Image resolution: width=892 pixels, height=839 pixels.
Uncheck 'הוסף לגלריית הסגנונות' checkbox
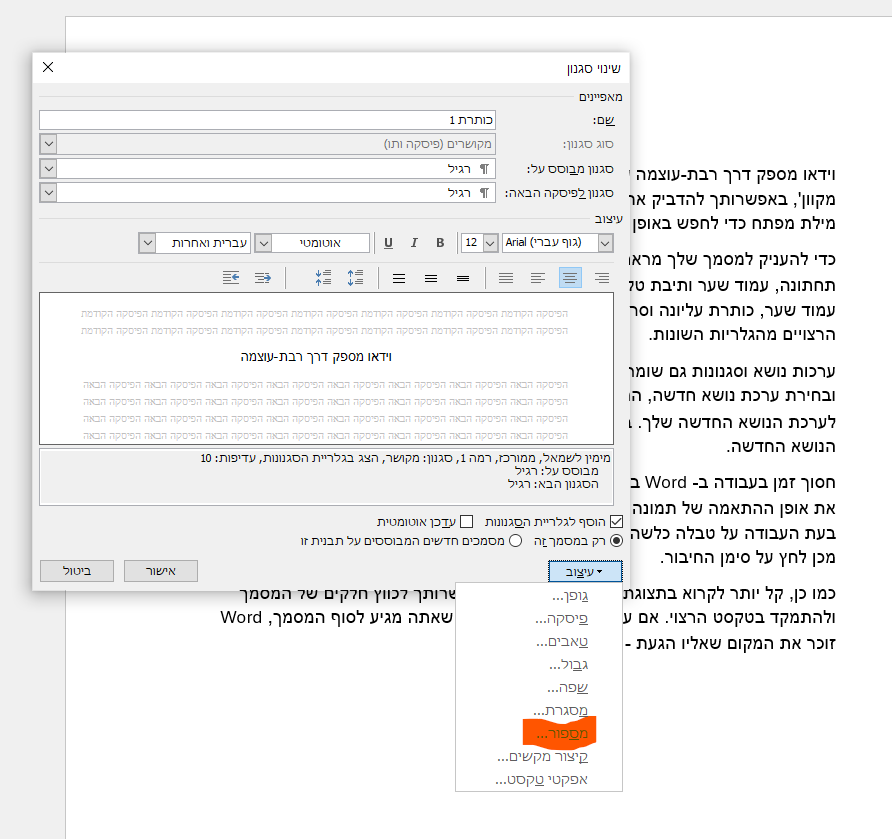click(x=616, y=521)
